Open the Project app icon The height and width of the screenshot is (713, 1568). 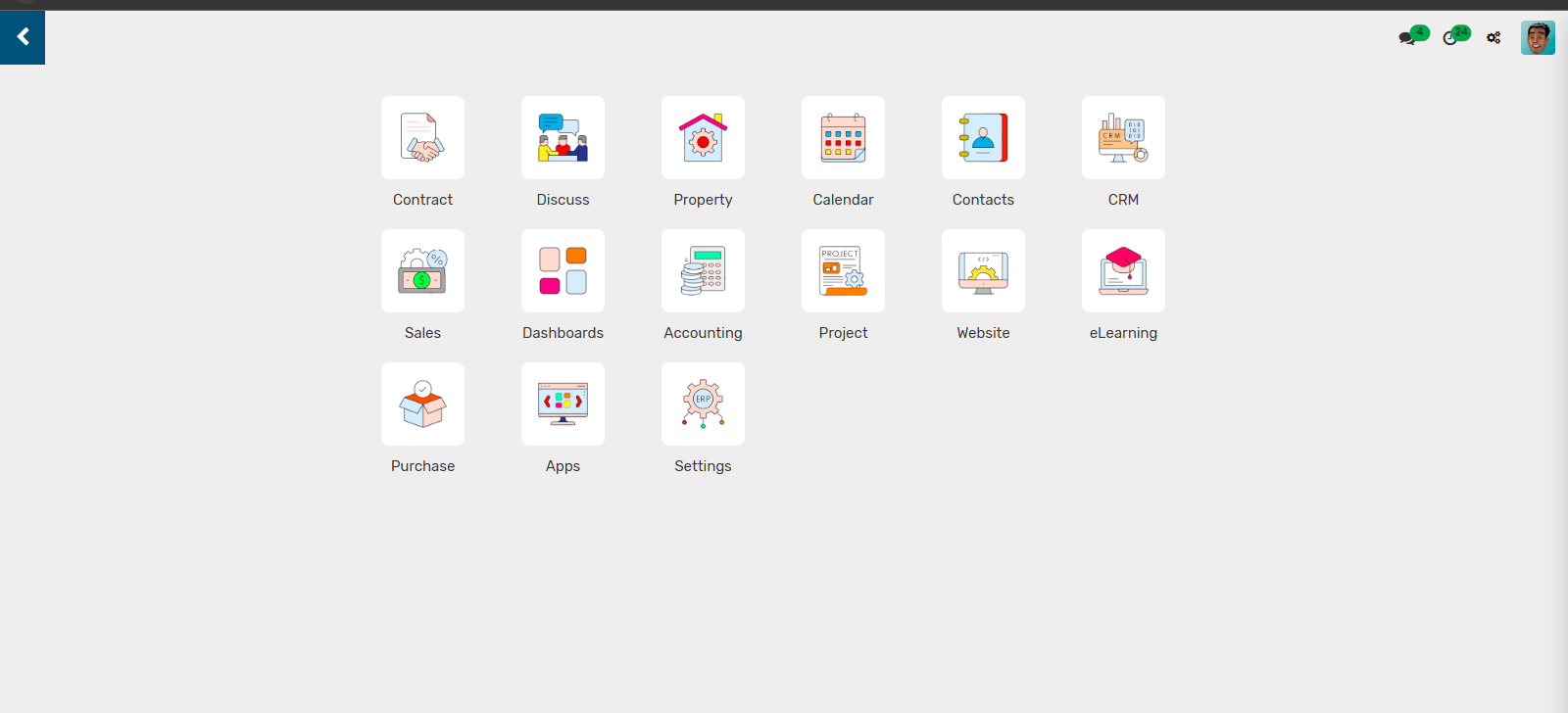coord(843,271)
